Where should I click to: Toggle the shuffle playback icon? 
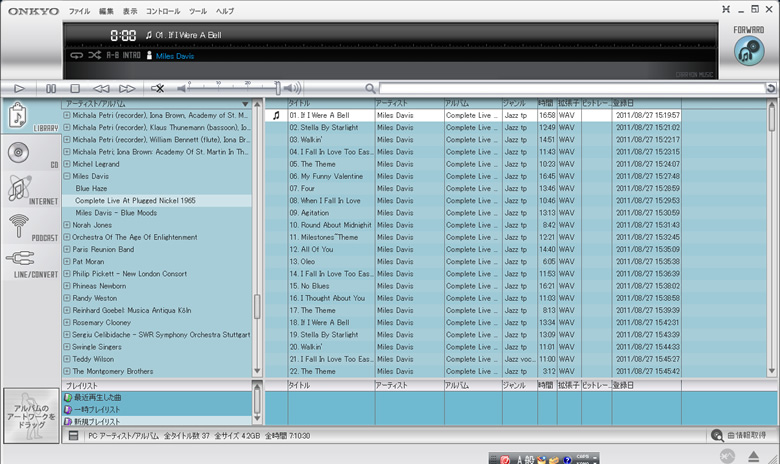(95, 55)
